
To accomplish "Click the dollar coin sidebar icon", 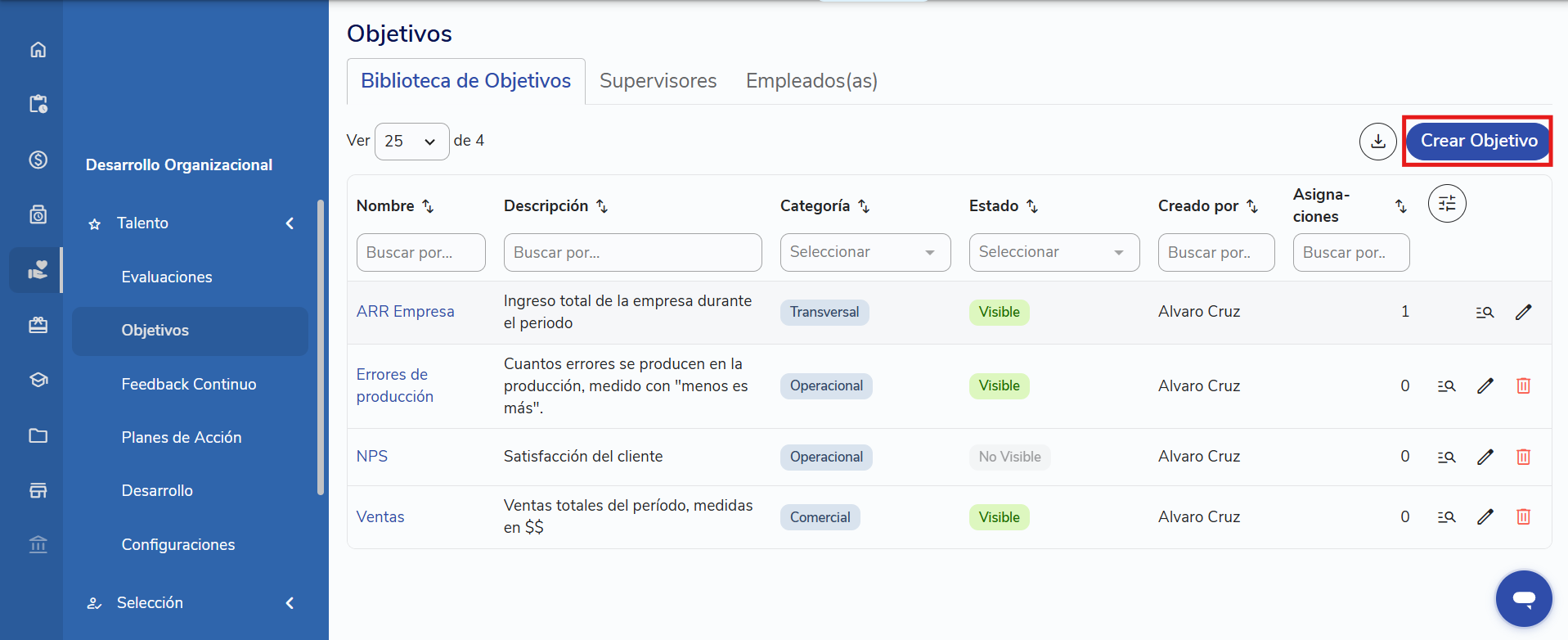I will 38,160.
